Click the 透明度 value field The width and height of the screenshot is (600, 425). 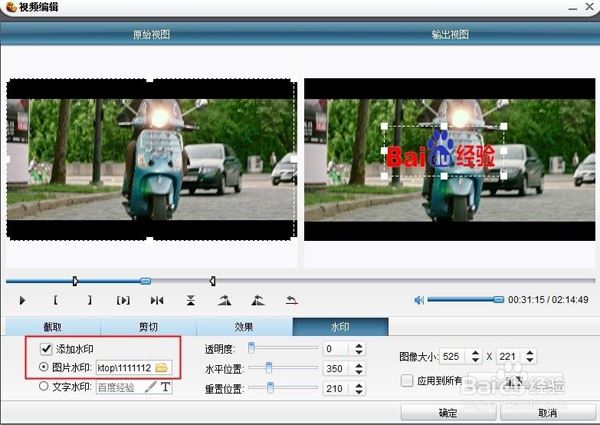(x=338, y=349)
